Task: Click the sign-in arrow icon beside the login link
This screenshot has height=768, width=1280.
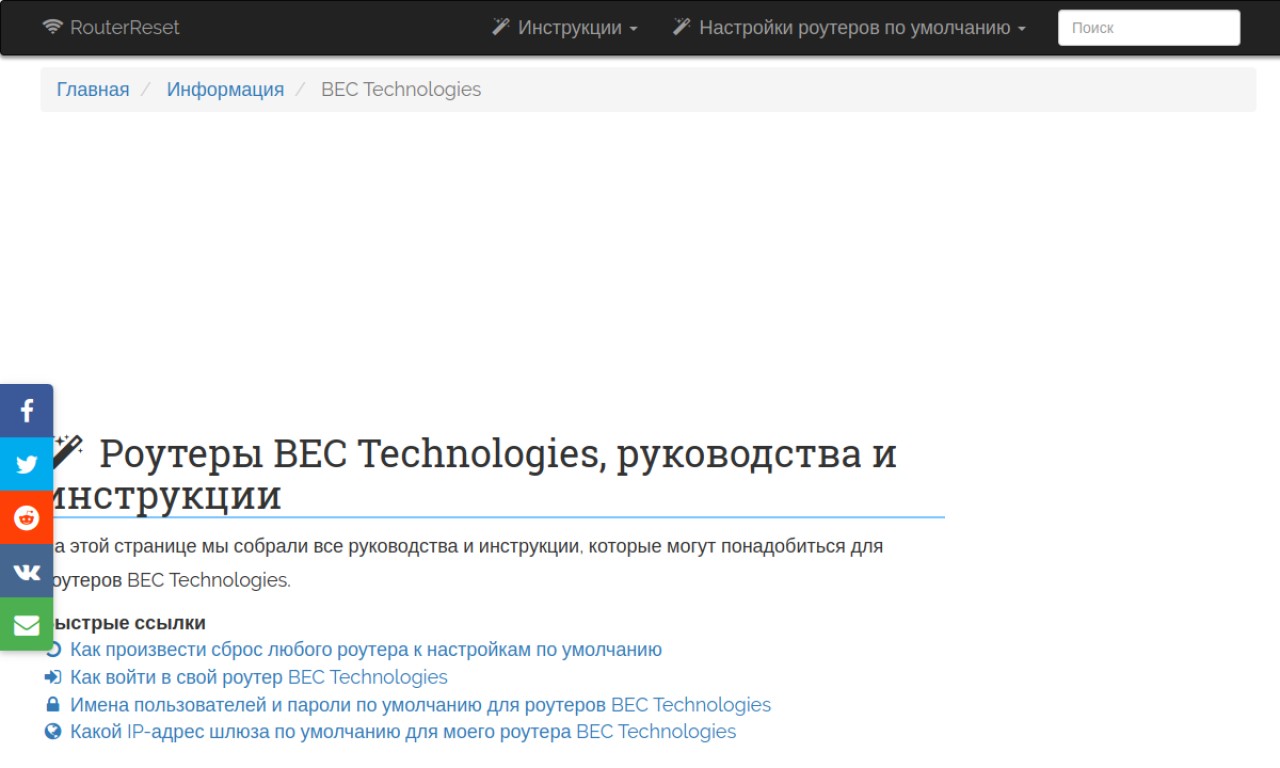Action: click(x=54, y=678)
